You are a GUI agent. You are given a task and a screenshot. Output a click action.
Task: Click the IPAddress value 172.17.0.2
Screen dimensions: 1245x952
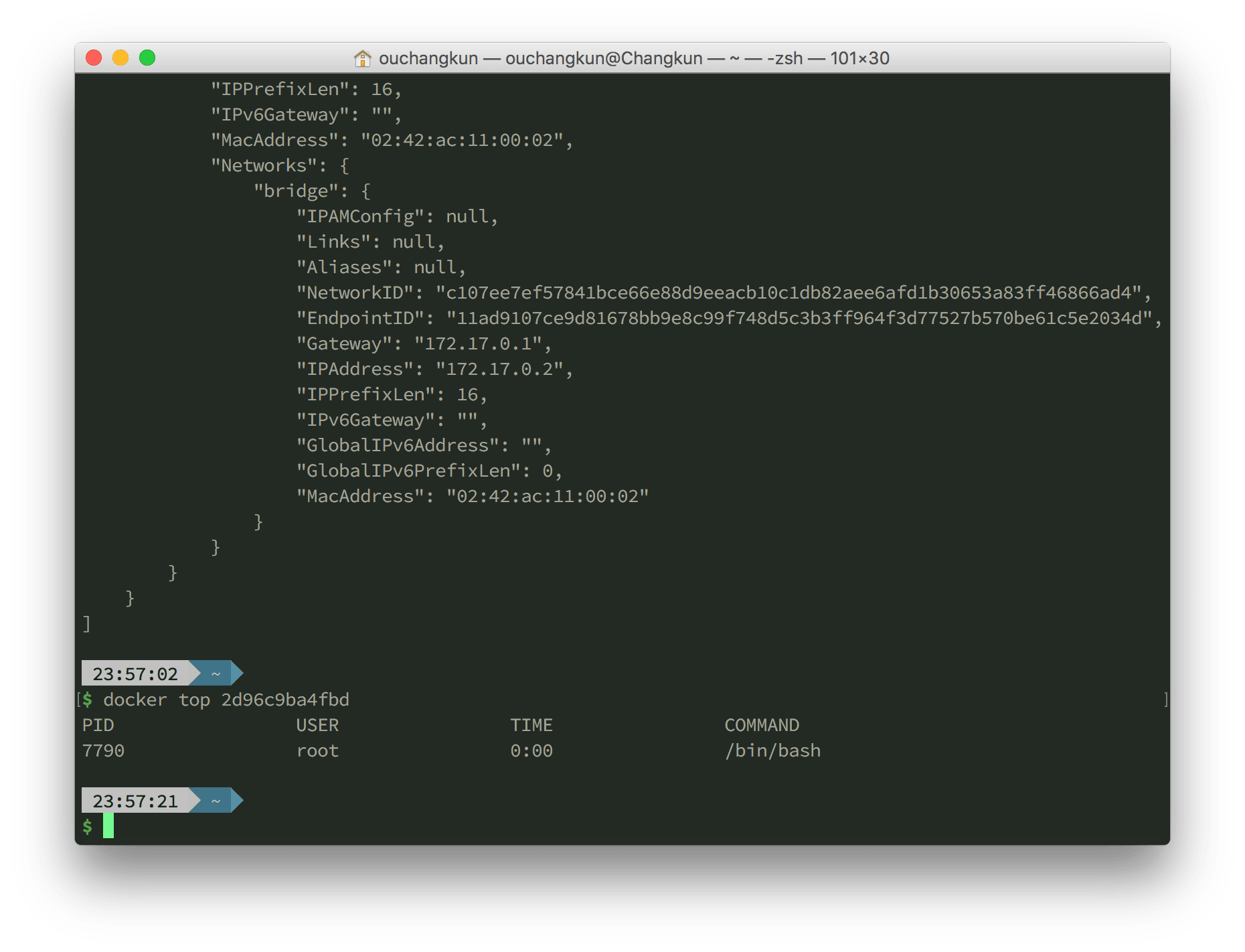[x=500, y=369]
